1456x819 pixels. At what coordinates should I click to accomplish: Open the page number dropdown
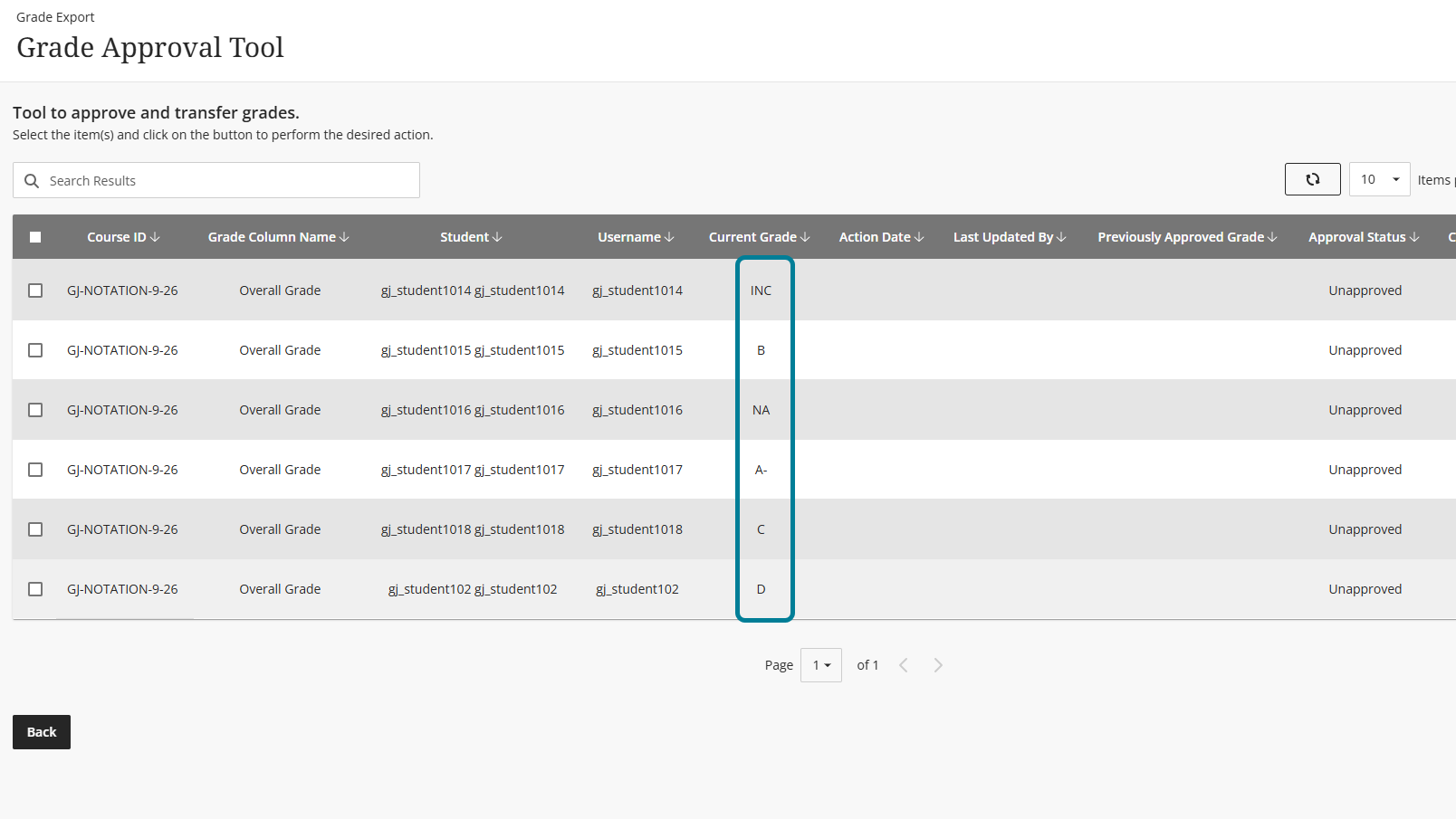(821, 665)
